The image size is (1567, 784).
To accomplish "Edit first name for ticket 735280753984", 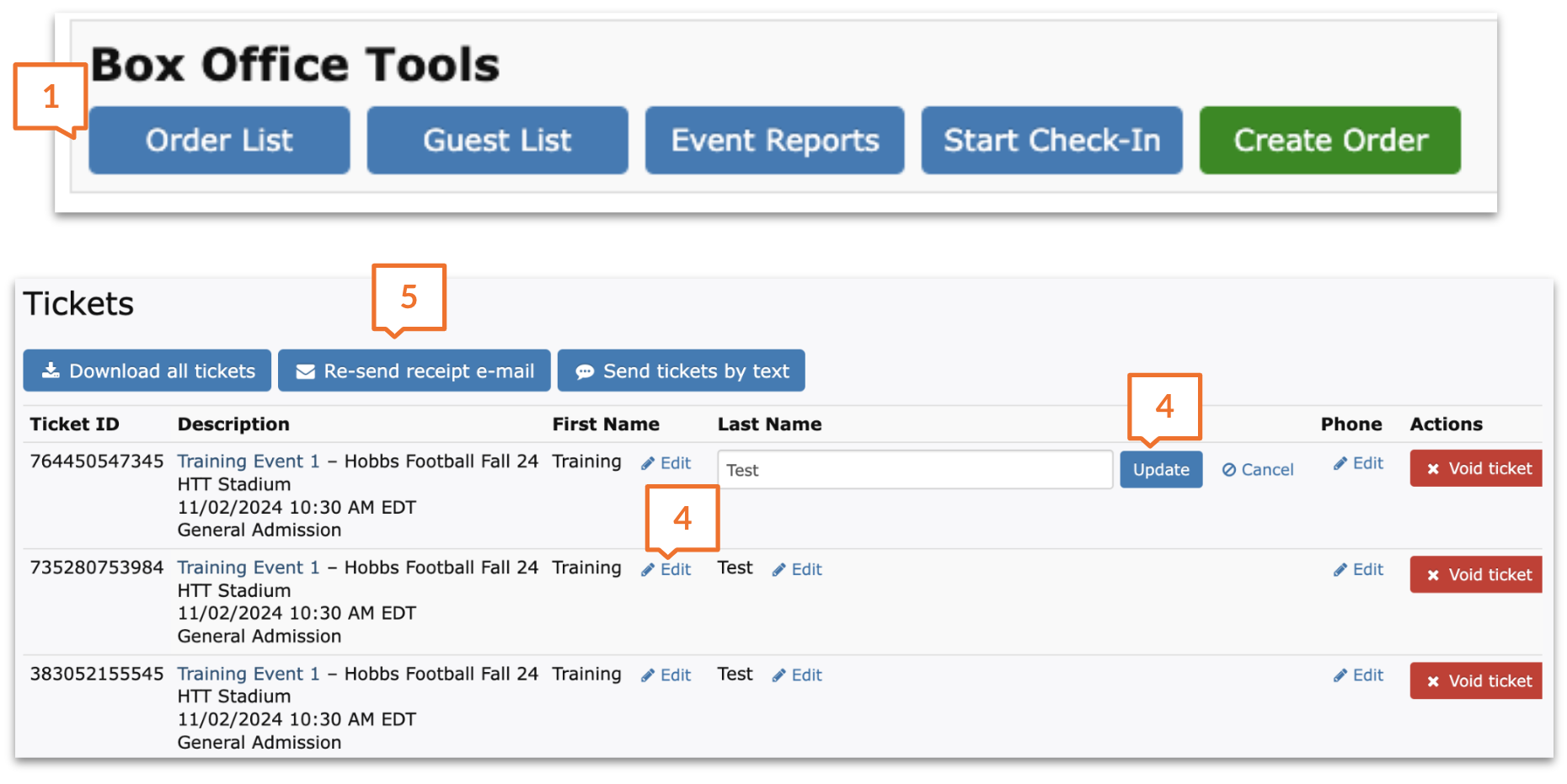I will click(x=666, y=570).
